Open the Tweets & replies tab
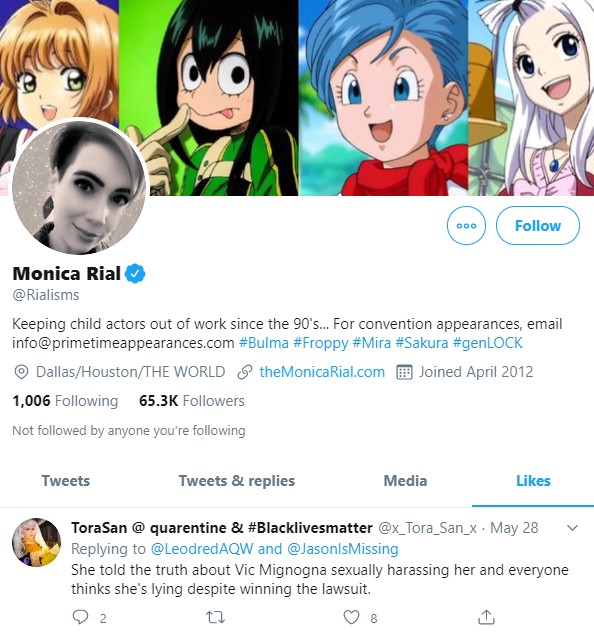Image resolution: width=594 pixels, height=636 pixels. pyautogui.click(x=237, y=481)
